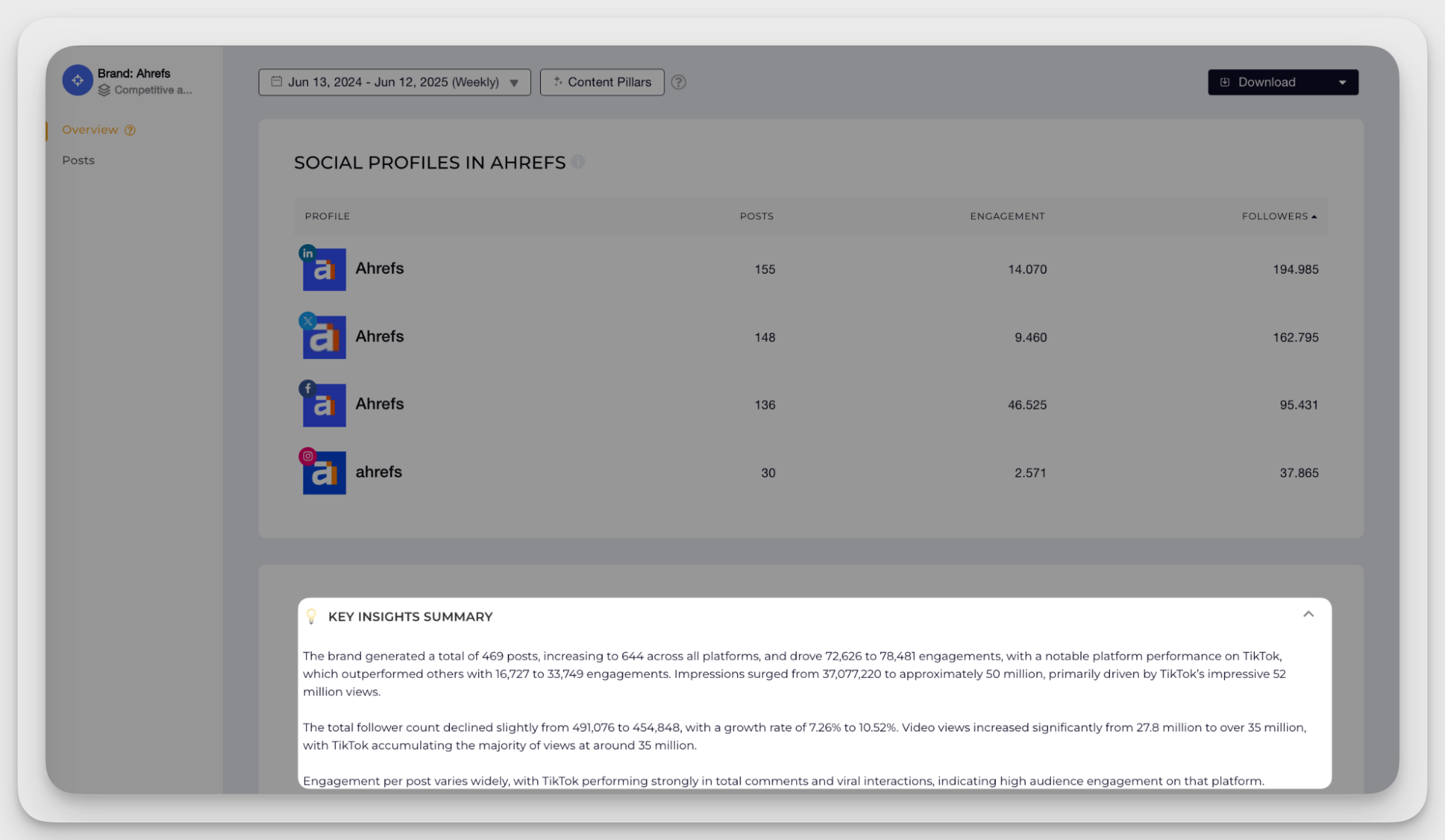
Task: Click posts value 136
Action: click(765, 405)
